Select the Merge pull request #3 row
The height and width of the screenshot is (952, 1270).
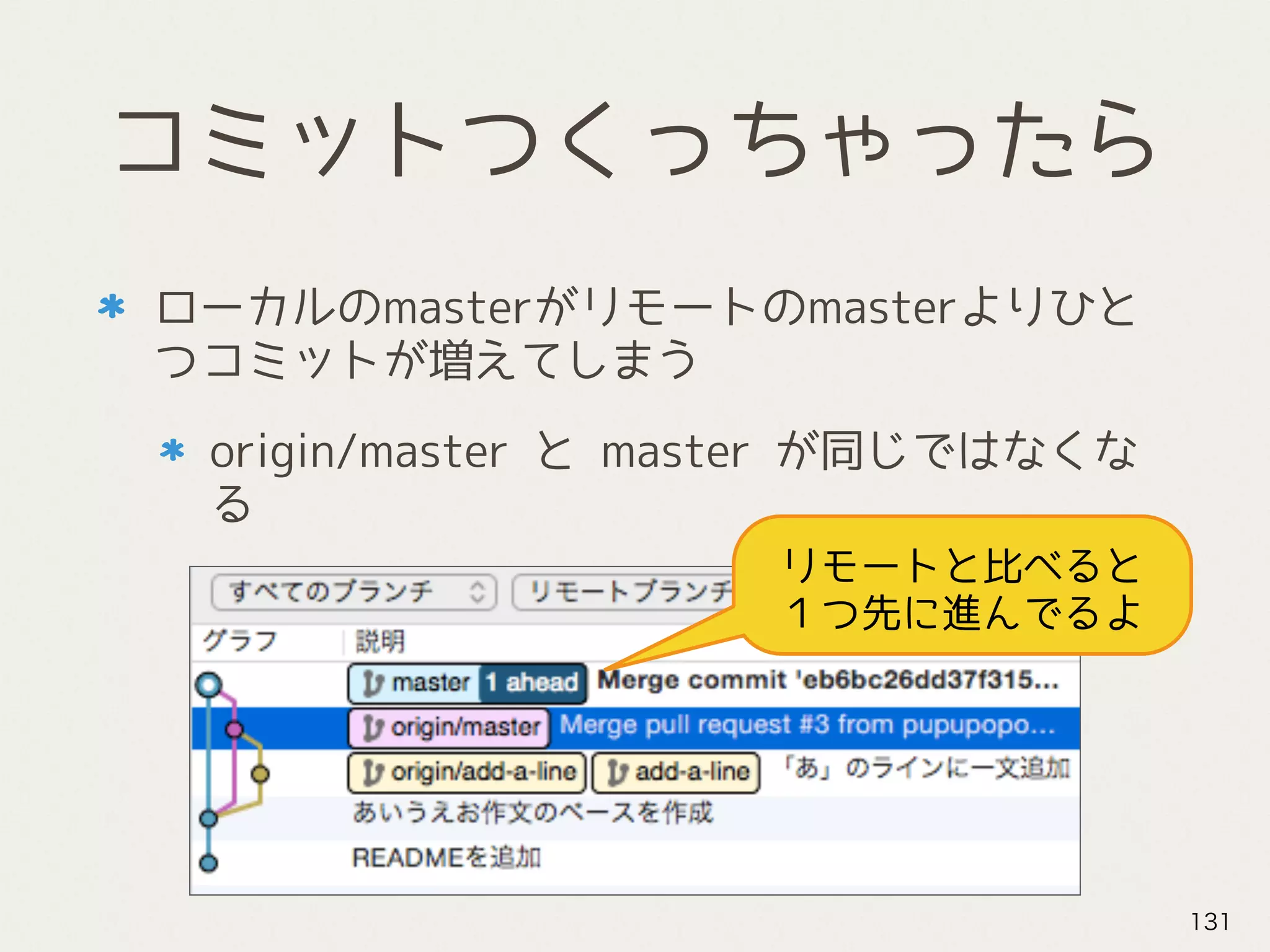806,725
